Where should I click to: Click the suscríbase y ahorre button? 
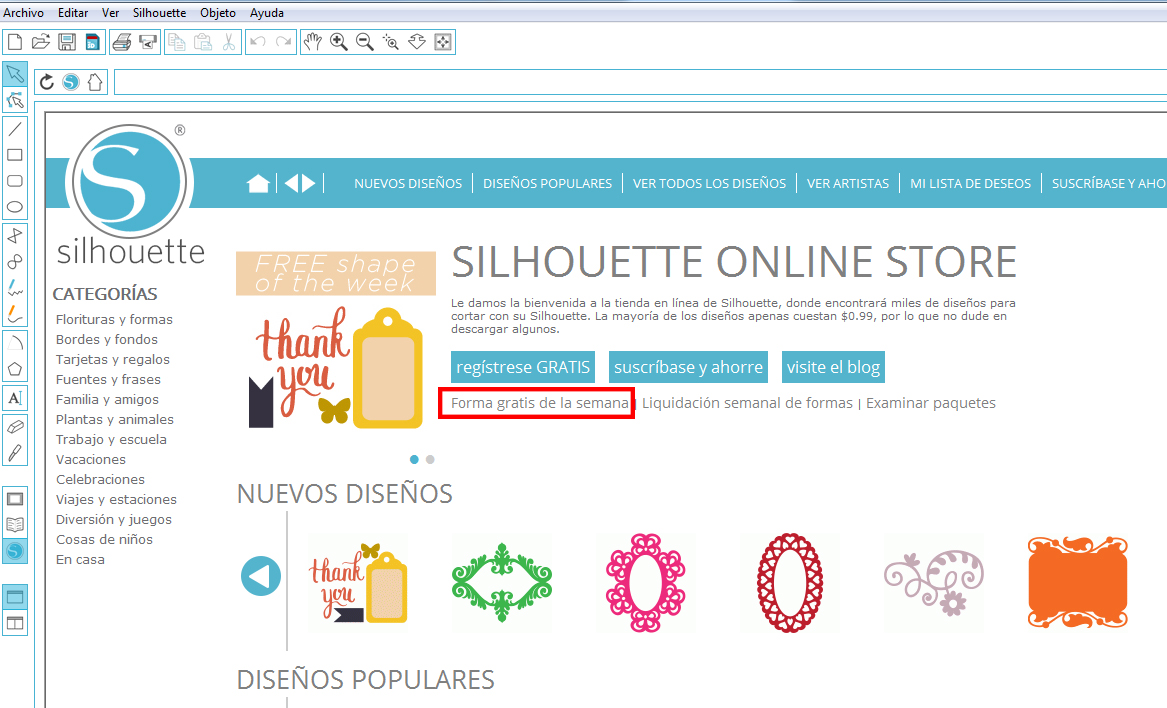[688, 367]
